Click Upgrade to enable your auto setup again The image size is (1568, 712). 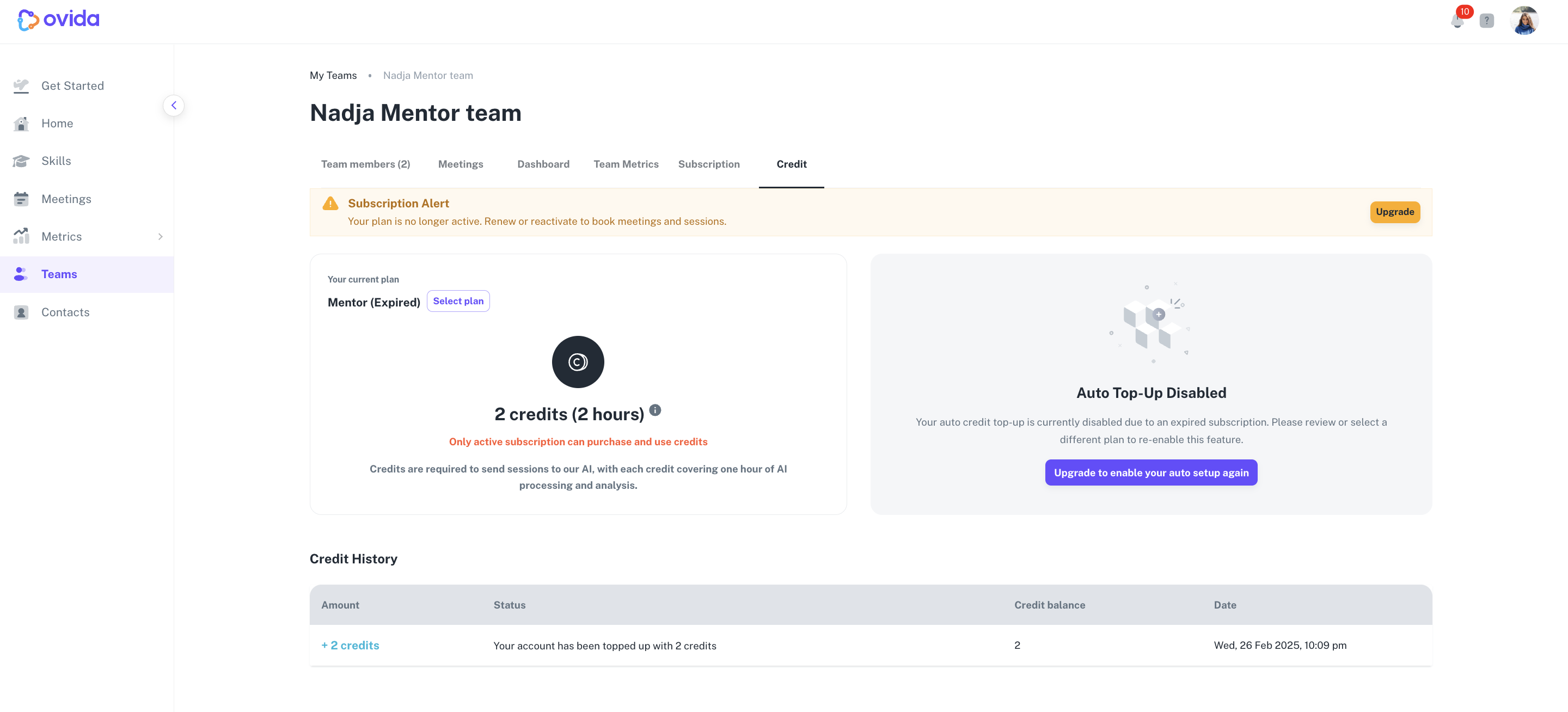coord(1150,473)
